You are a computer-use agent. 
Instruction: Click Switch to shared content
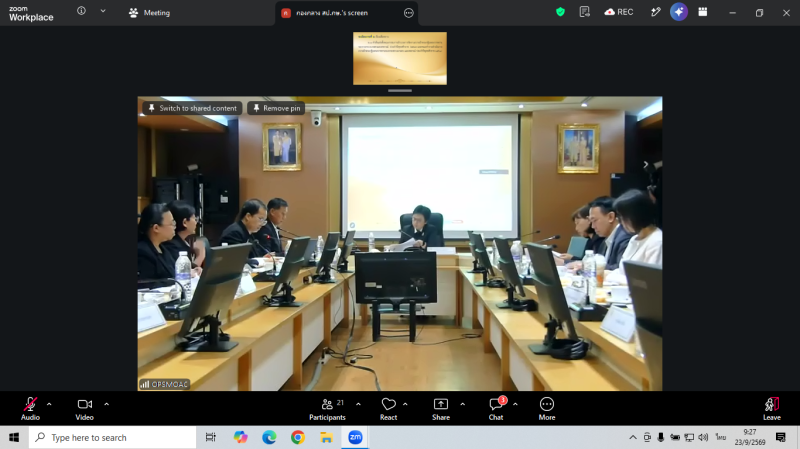coord(192,108)
